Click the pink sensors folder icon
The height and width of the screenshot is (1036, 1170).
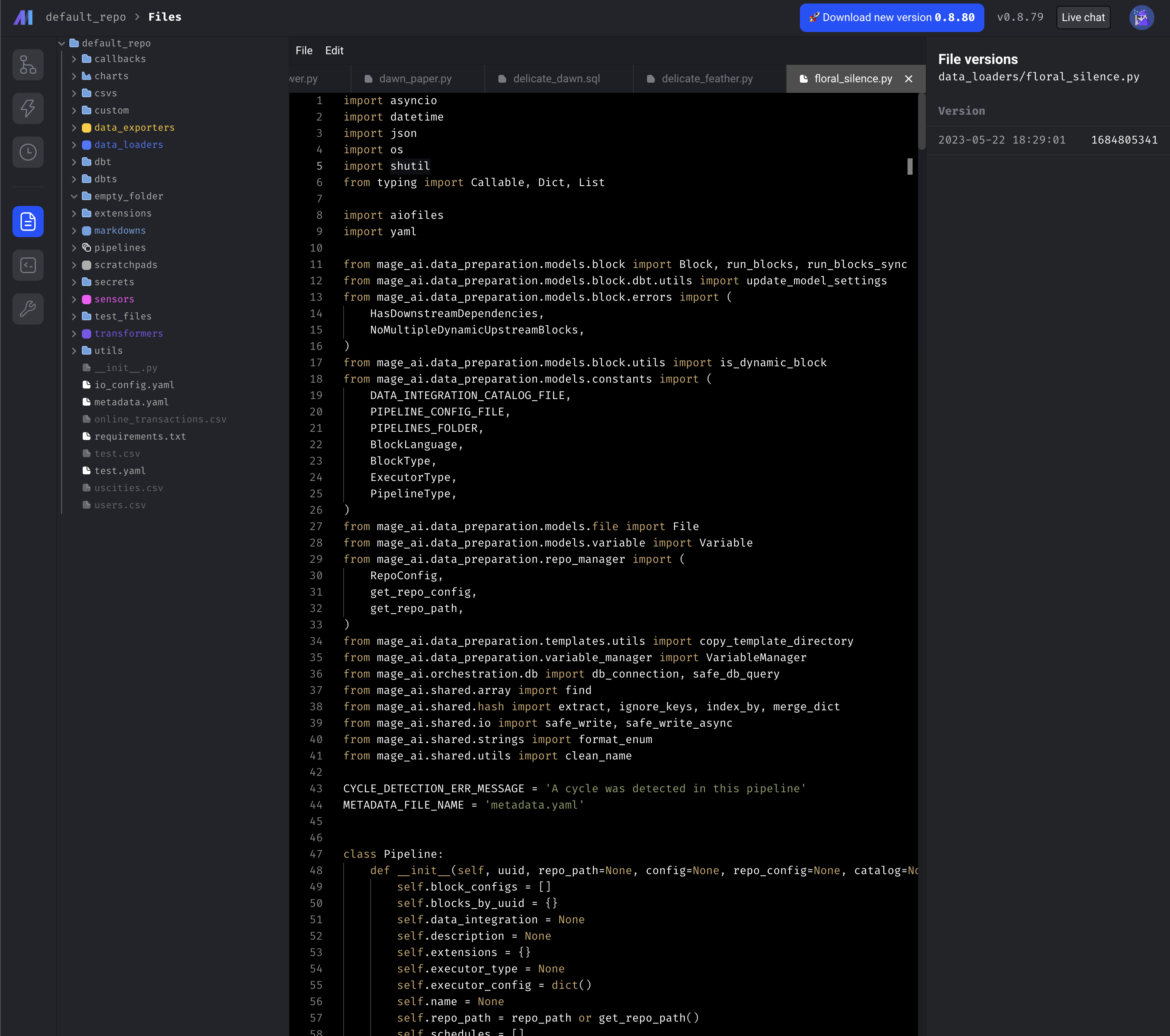87,299
